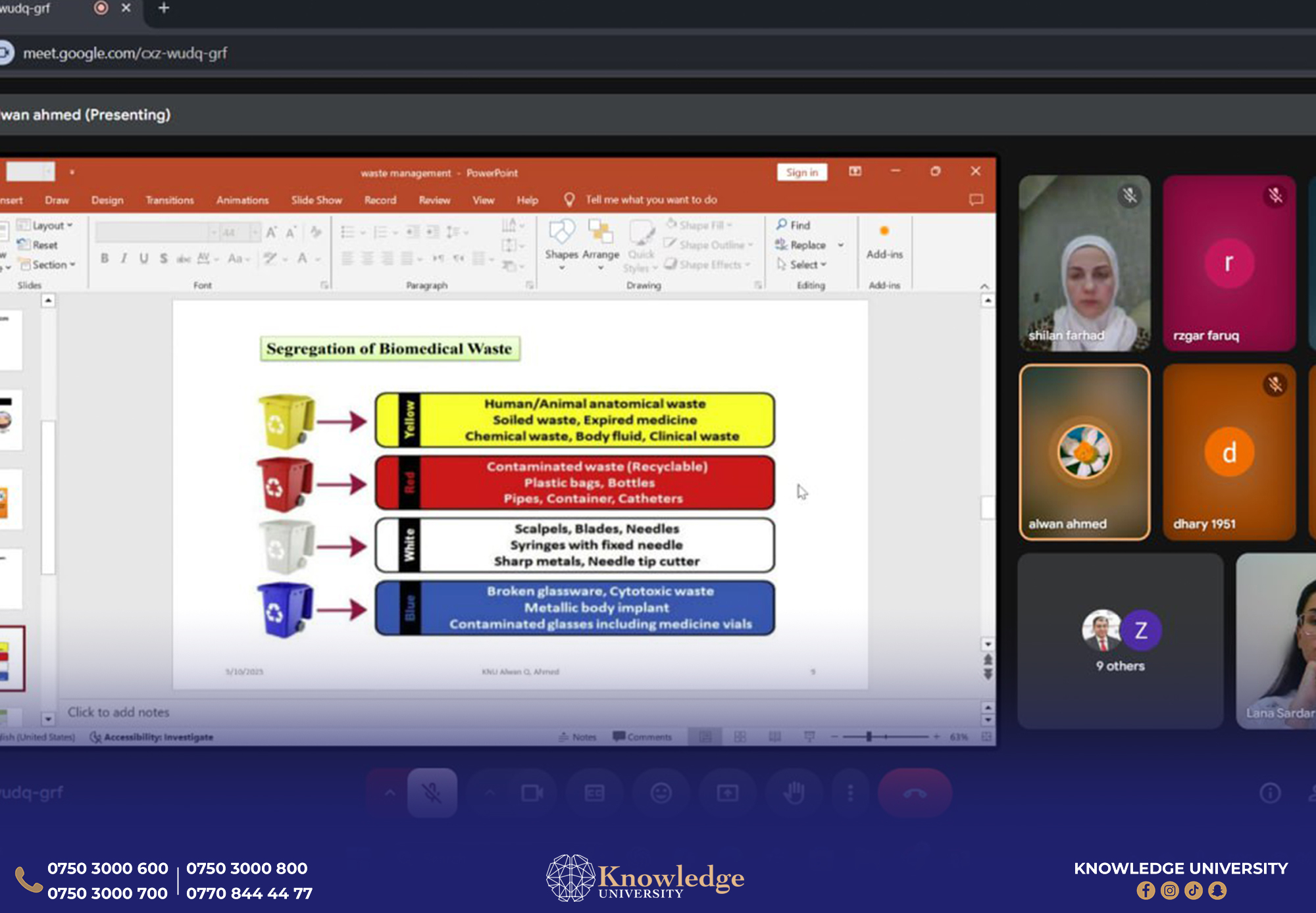Open meeting details info icon

click(x=1270, y=793)
